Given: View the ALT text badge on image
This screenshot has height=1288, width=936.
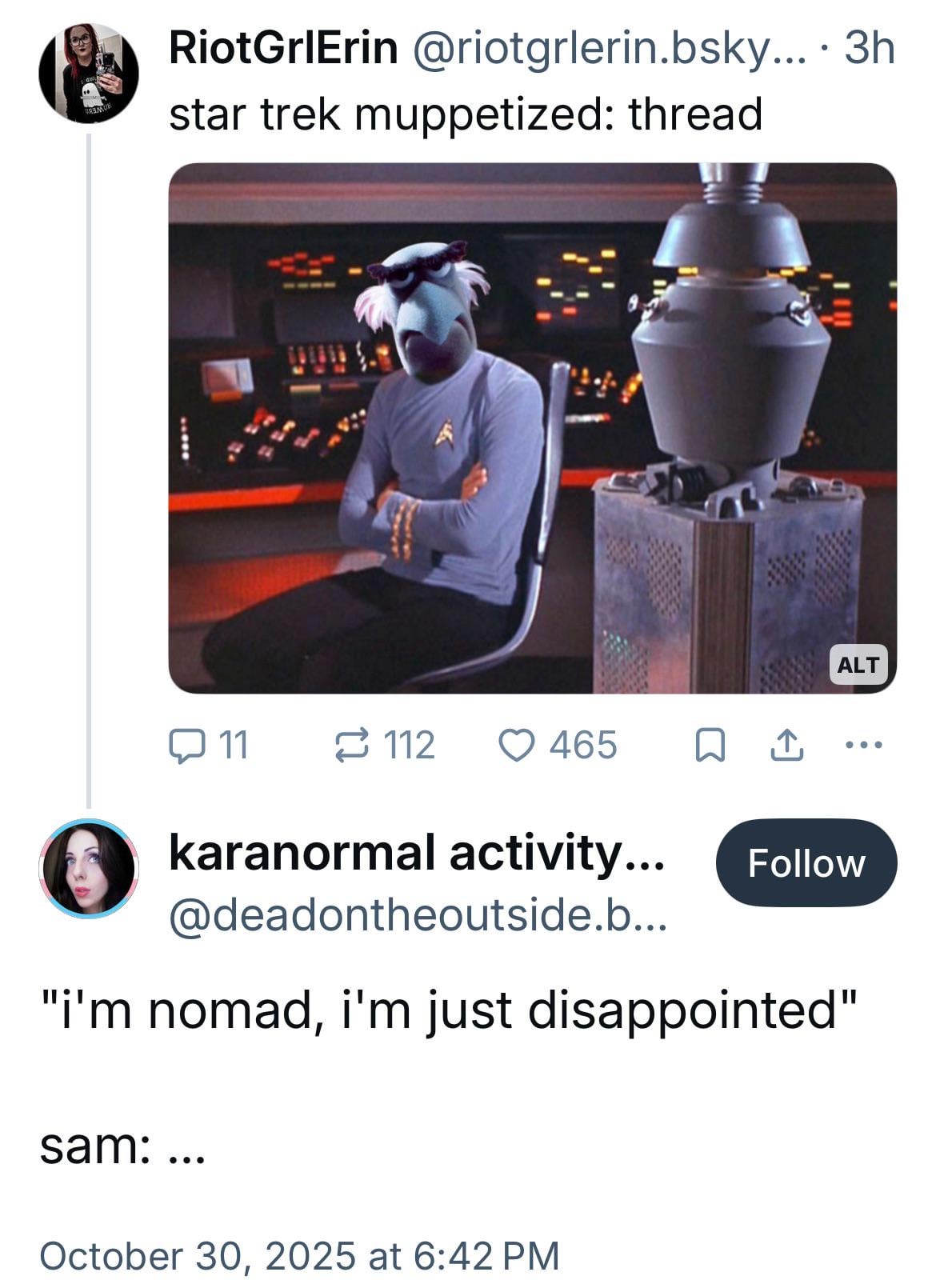Looking at the screenshot, I should (x=858, y=664).
